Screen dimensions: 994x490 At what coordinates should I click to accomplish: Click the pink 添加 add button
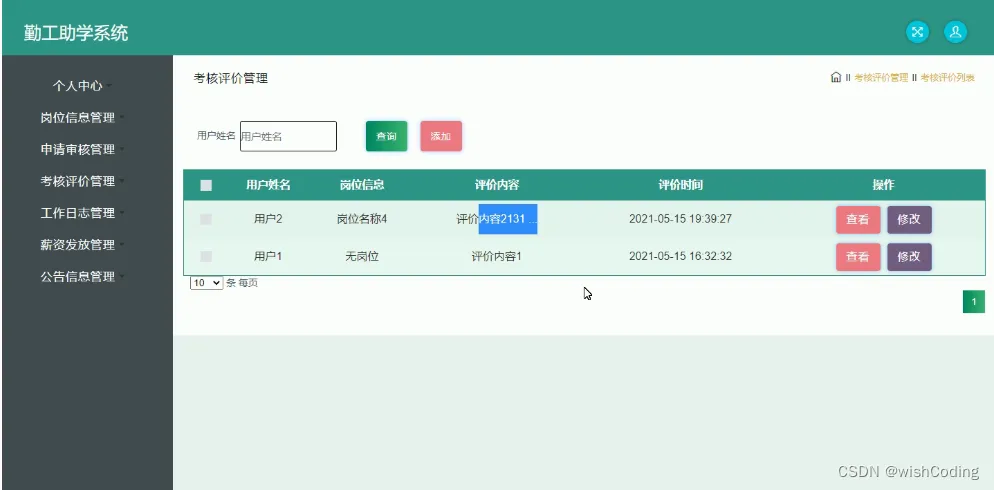441,136
